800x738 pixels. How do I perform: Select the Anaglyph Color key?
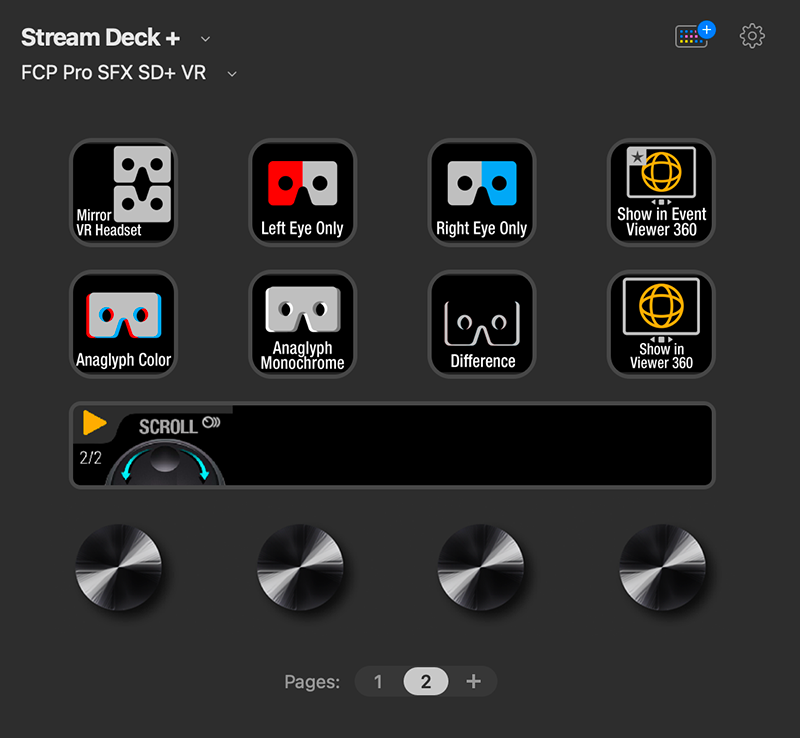(x=123, y=324)
